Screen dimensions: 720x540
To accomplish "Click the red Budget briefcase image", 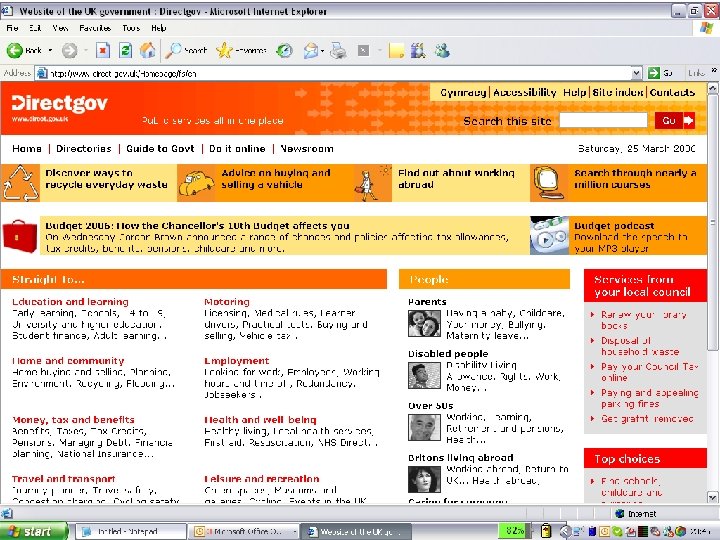I will (20, 236).
